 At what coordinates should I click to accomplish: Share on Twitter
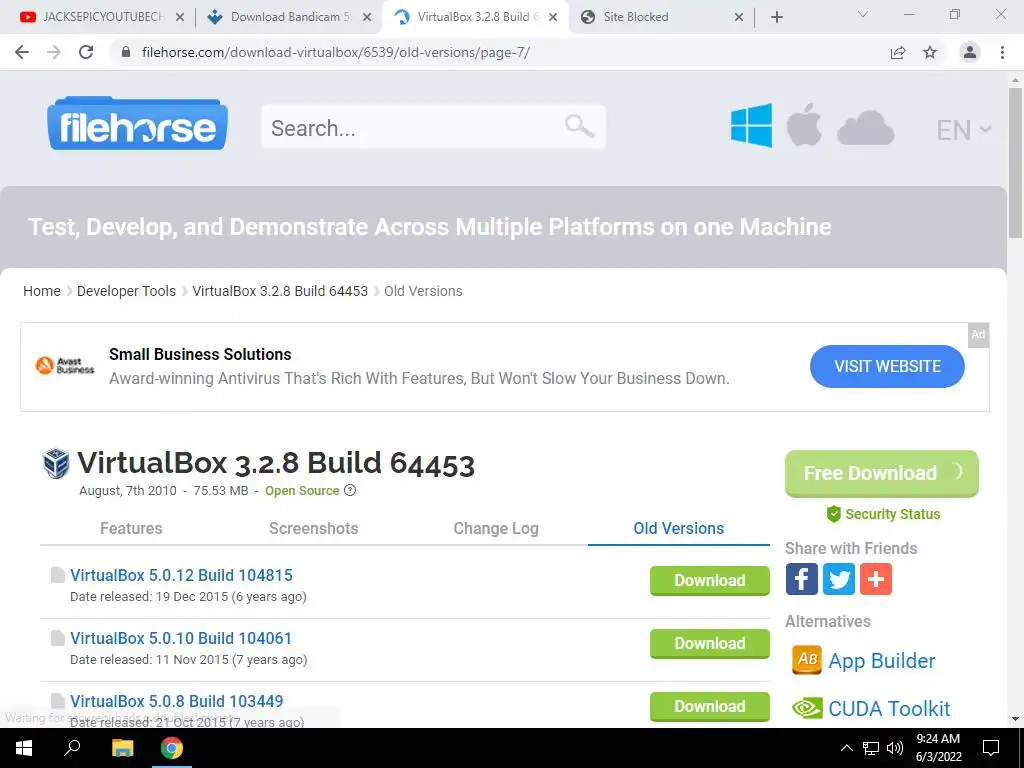pyautogui.click(x=839, y=579)
